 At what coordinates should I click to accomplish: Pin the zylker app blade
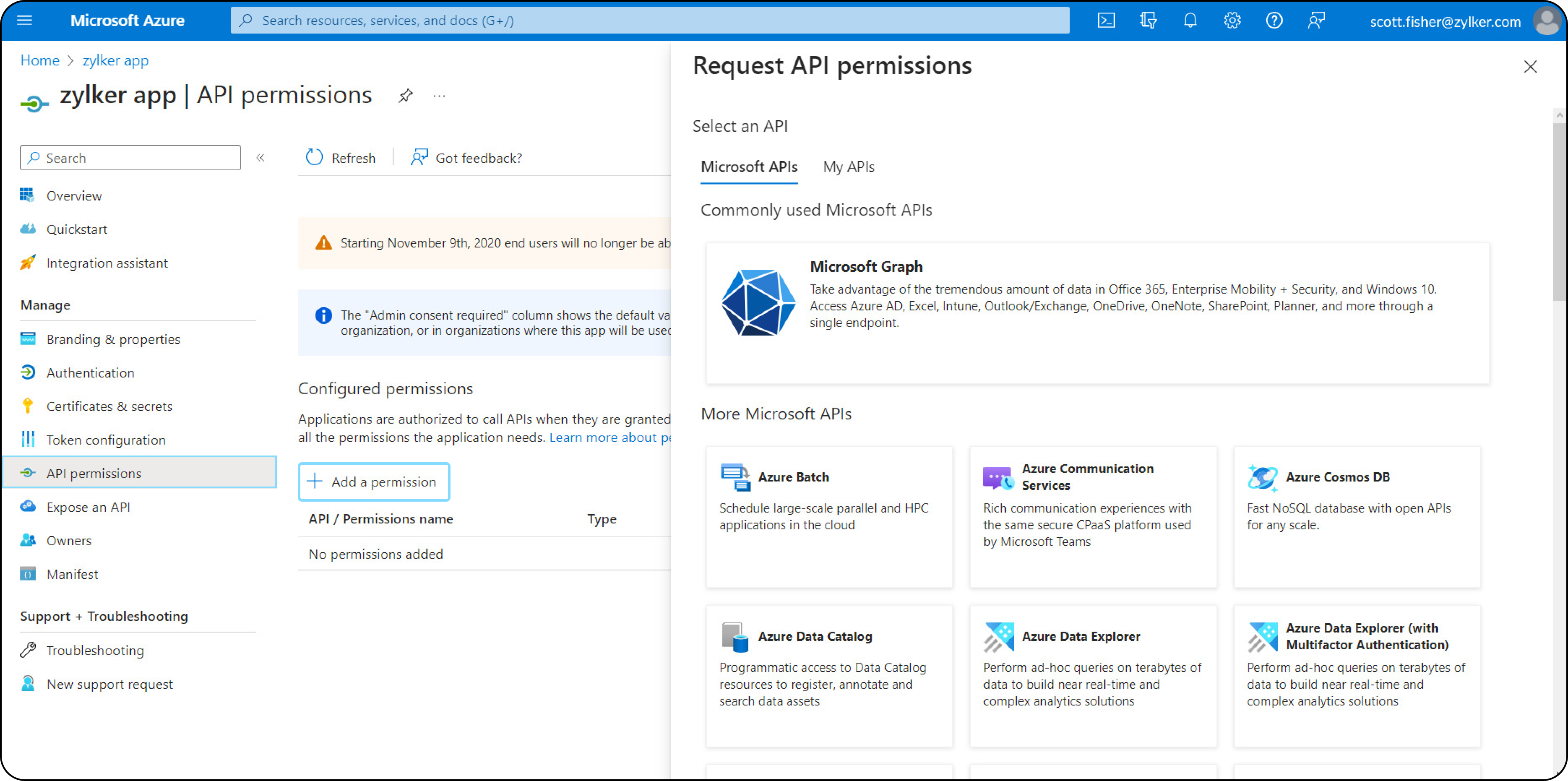pyautogui.click(x=405, y=96)
